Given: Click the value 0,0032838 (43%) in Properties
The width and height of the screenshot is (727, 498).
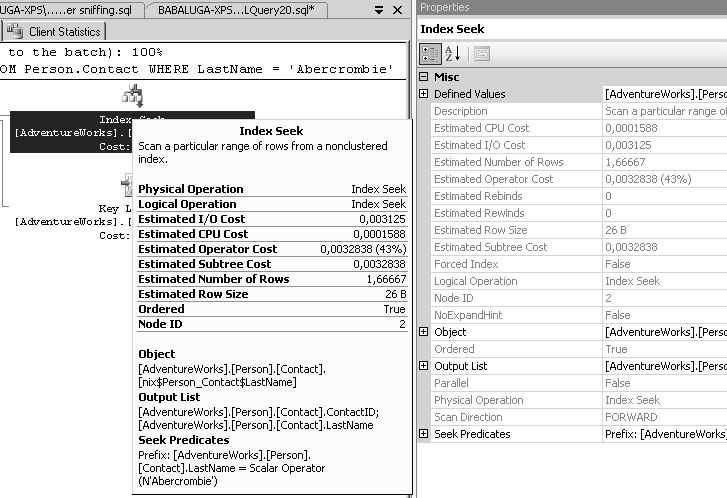Looking at the screenshot, I should click(x=648, y=179).
